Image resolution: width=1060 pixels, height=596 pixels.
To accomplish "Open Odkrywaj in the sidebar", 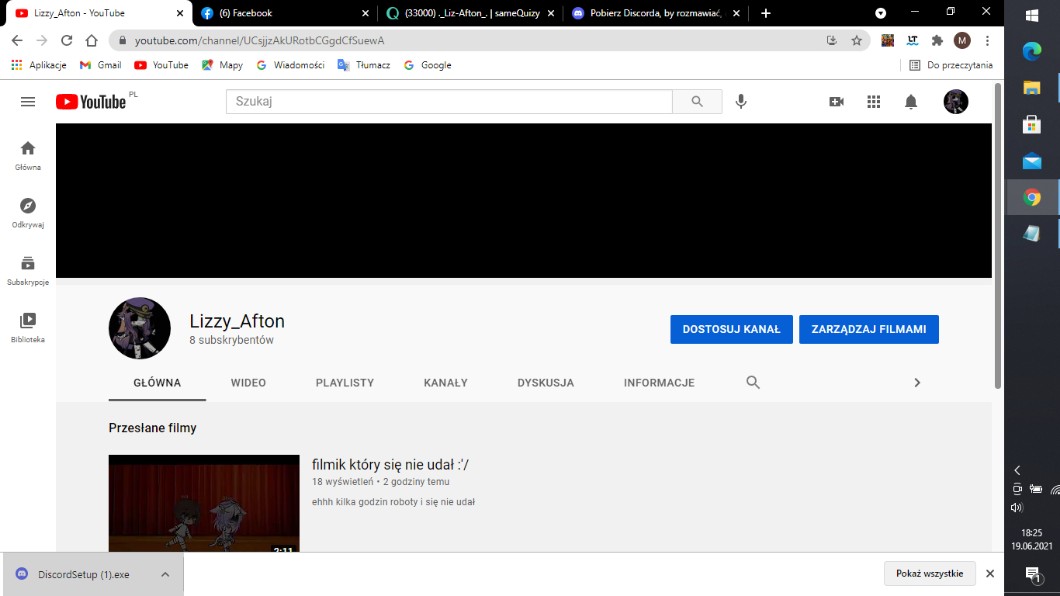I will tap(28, 211).
